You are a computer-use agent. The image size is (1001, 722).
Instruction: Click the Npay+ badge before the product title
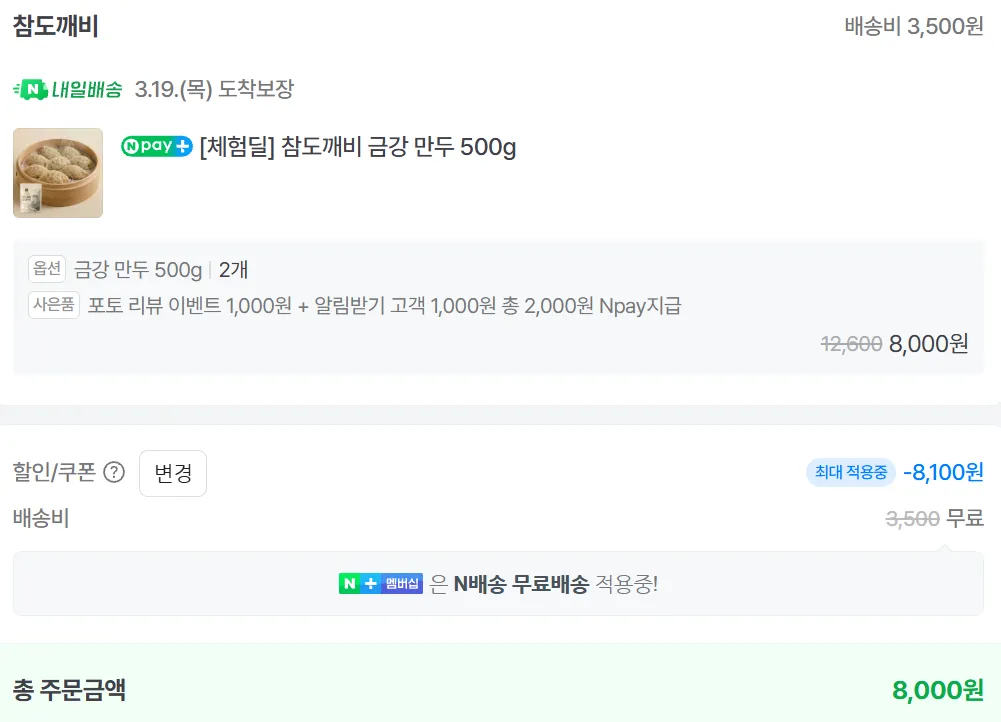[x=156, y=147]
